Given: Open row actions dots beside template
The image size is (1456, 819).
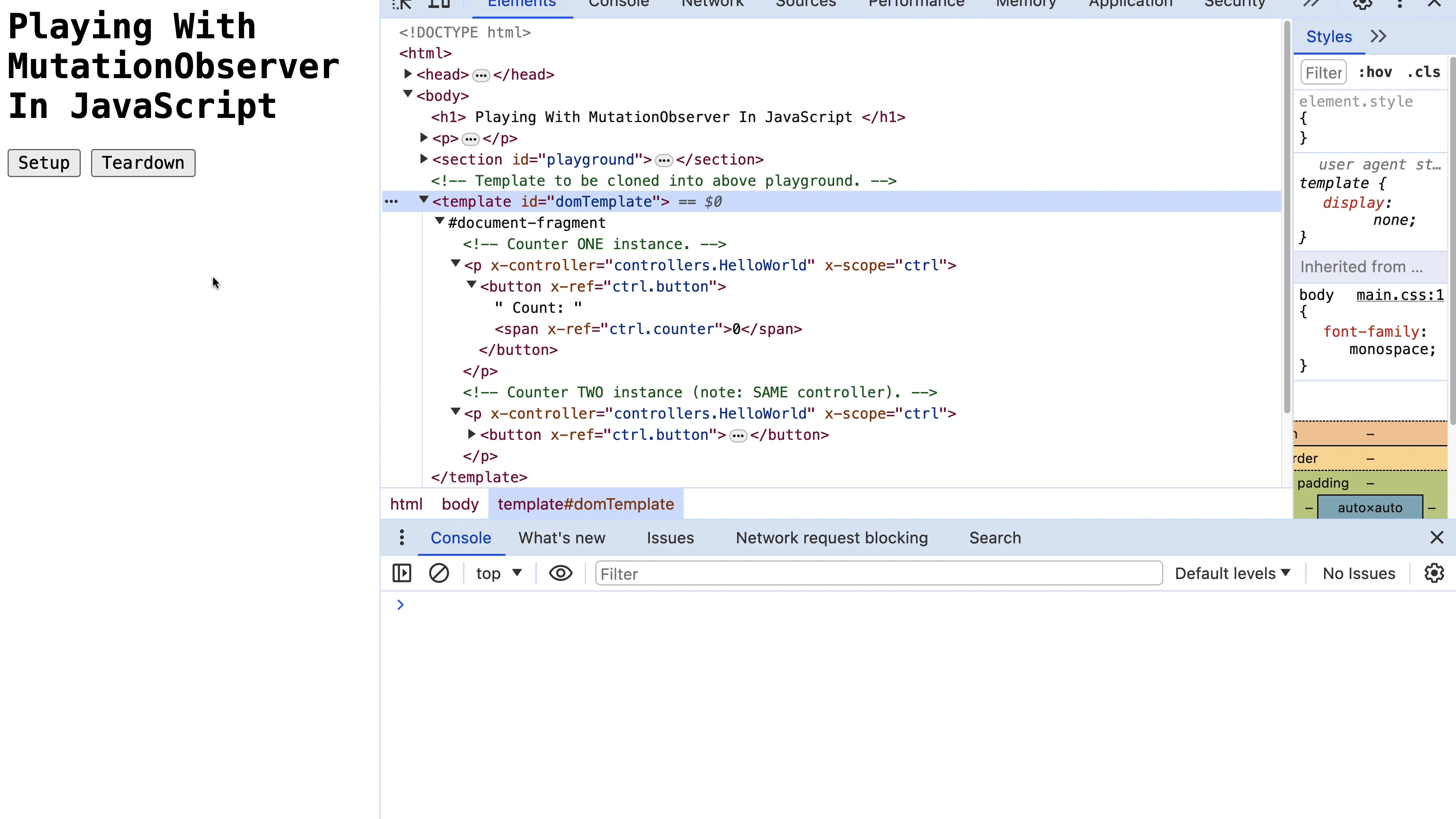Looking at the screenshot, I should (x=391, y=202).
